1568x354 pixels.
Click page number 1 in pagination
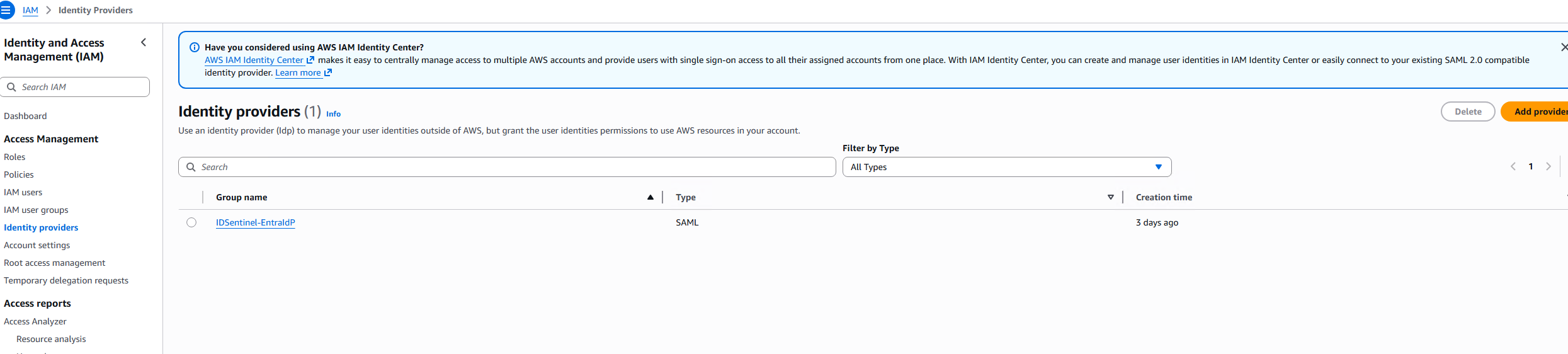(1531, 166)
